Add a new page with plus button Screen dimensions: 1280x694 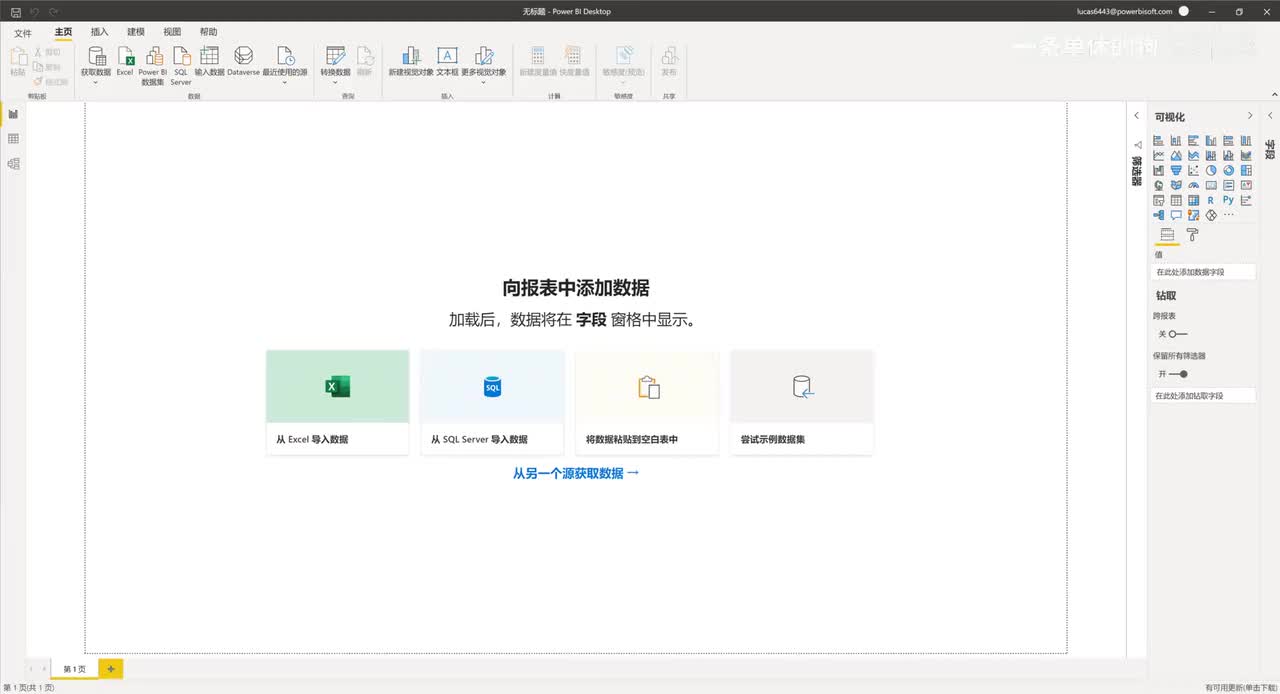(x=111, y=668)
